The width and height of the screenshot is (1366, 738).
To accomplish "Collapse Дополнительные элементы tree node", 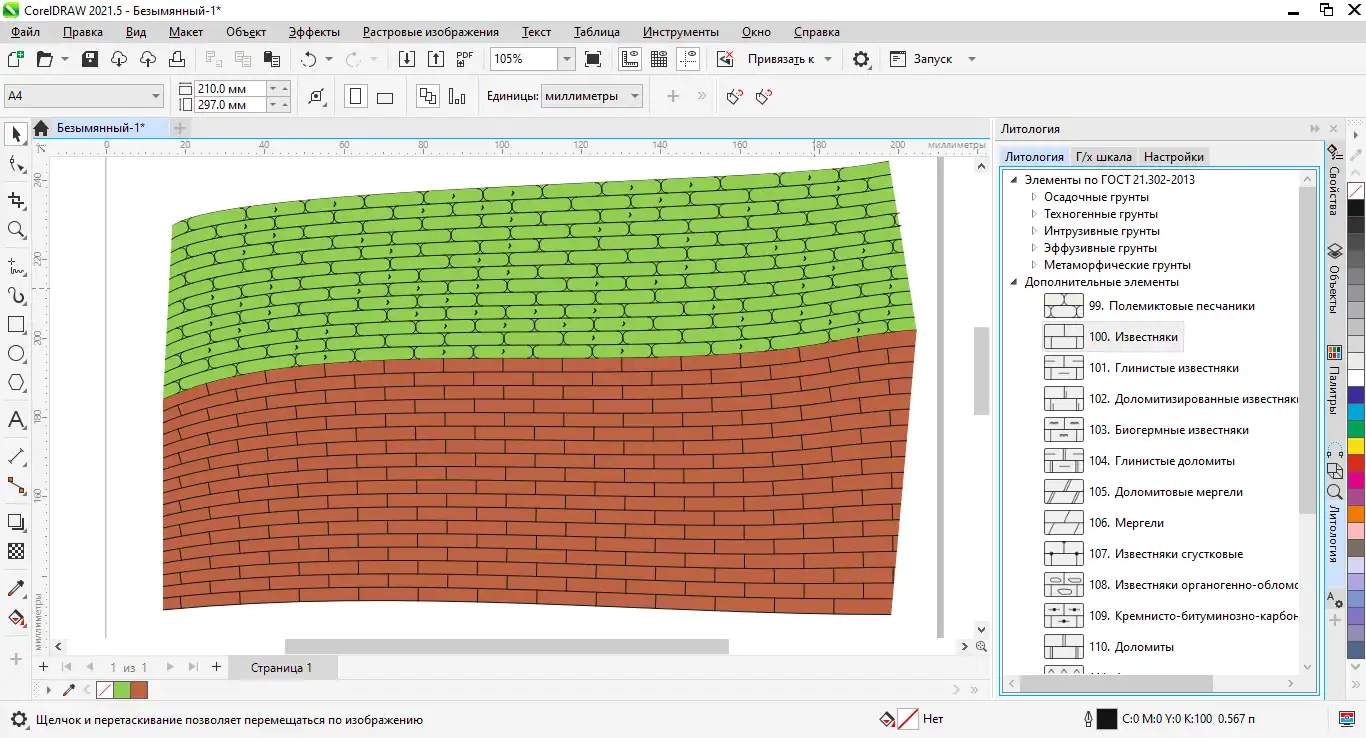I will 1015,282.
